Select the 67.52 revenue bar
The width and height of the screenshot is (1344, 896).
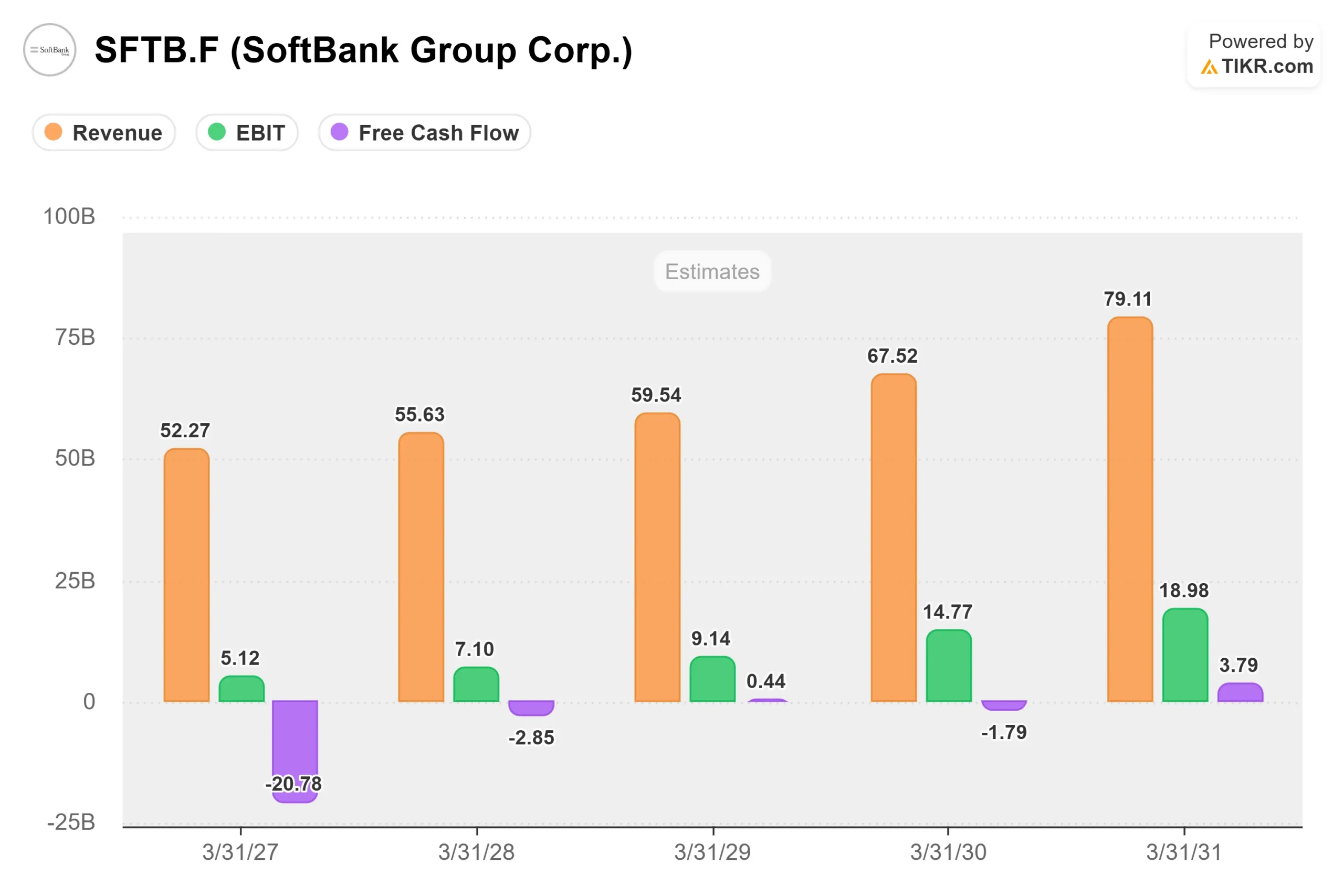pos(894,537)
